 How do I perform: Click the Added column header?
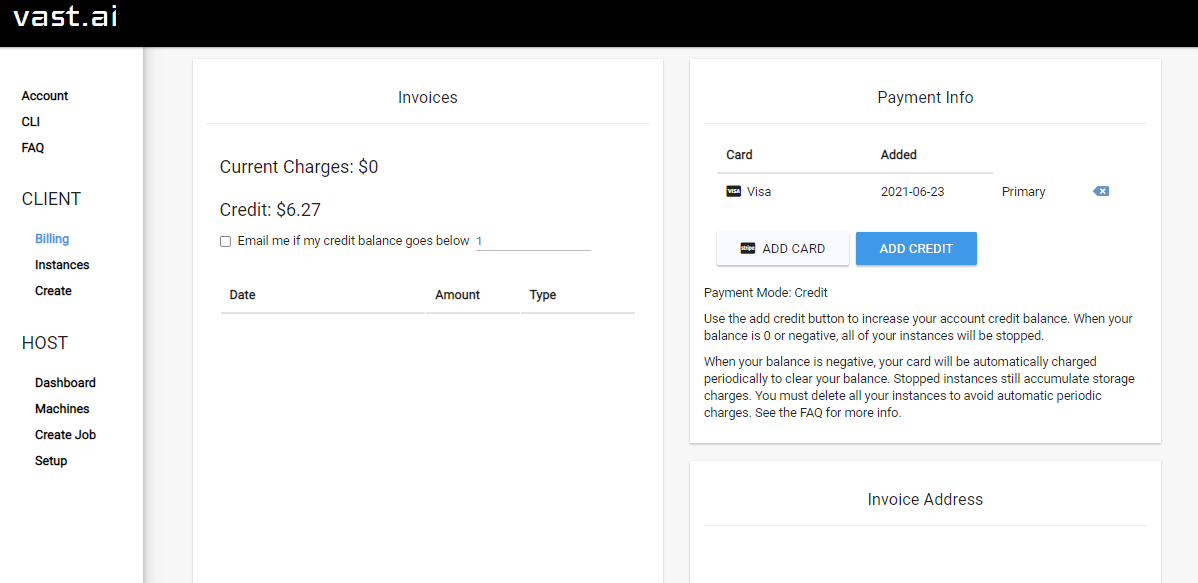pyautogui.click(x=898, y=154)
